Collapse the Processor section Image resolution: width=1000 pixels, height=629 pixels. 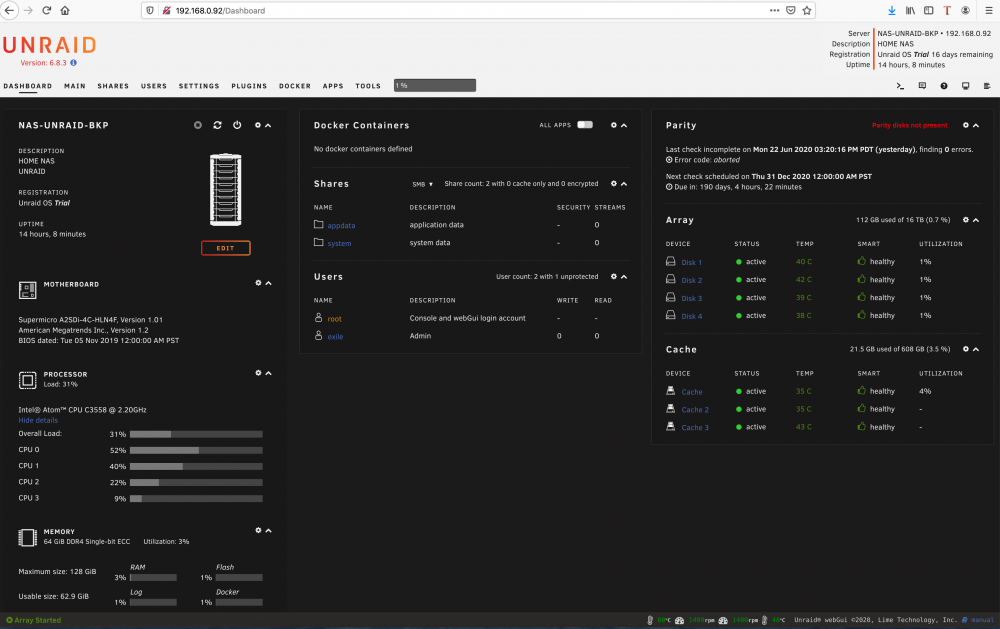268,373
